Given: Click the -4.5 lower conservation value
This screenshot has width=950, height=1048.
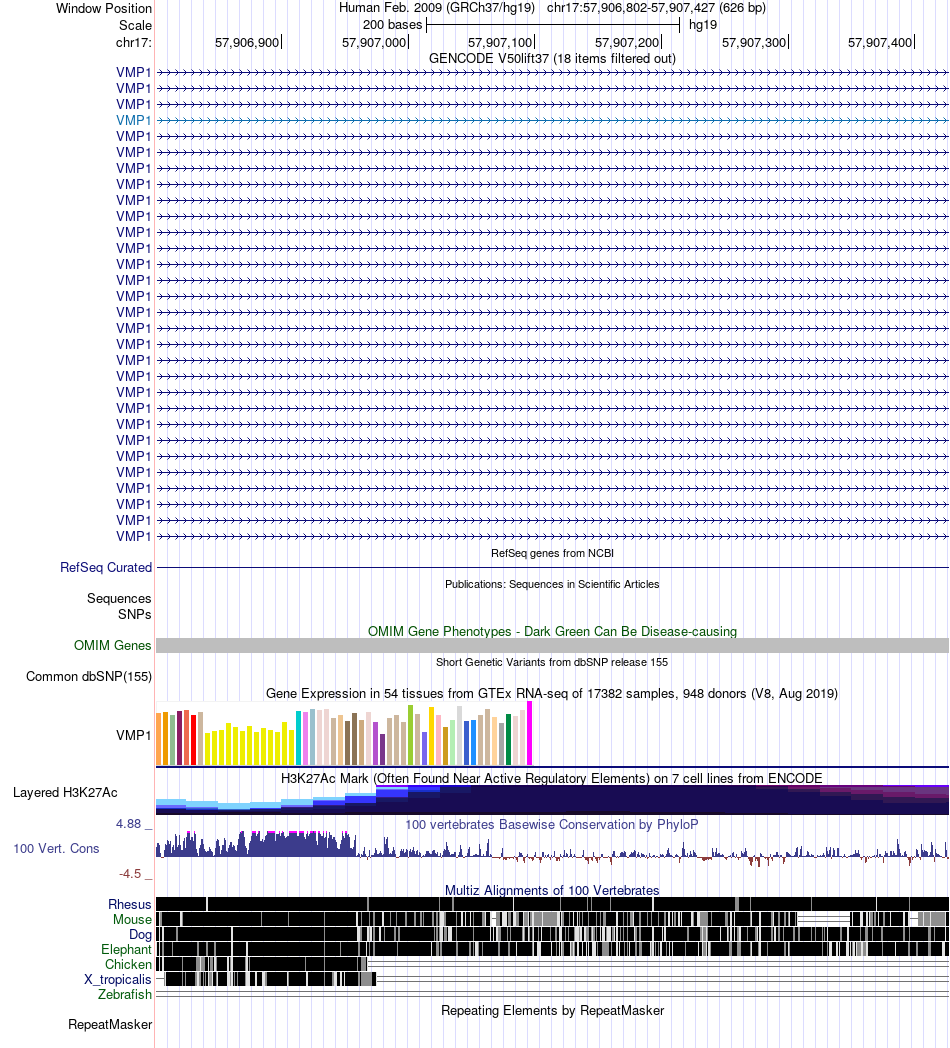Looking at the screenshot, I should [130, 874].
